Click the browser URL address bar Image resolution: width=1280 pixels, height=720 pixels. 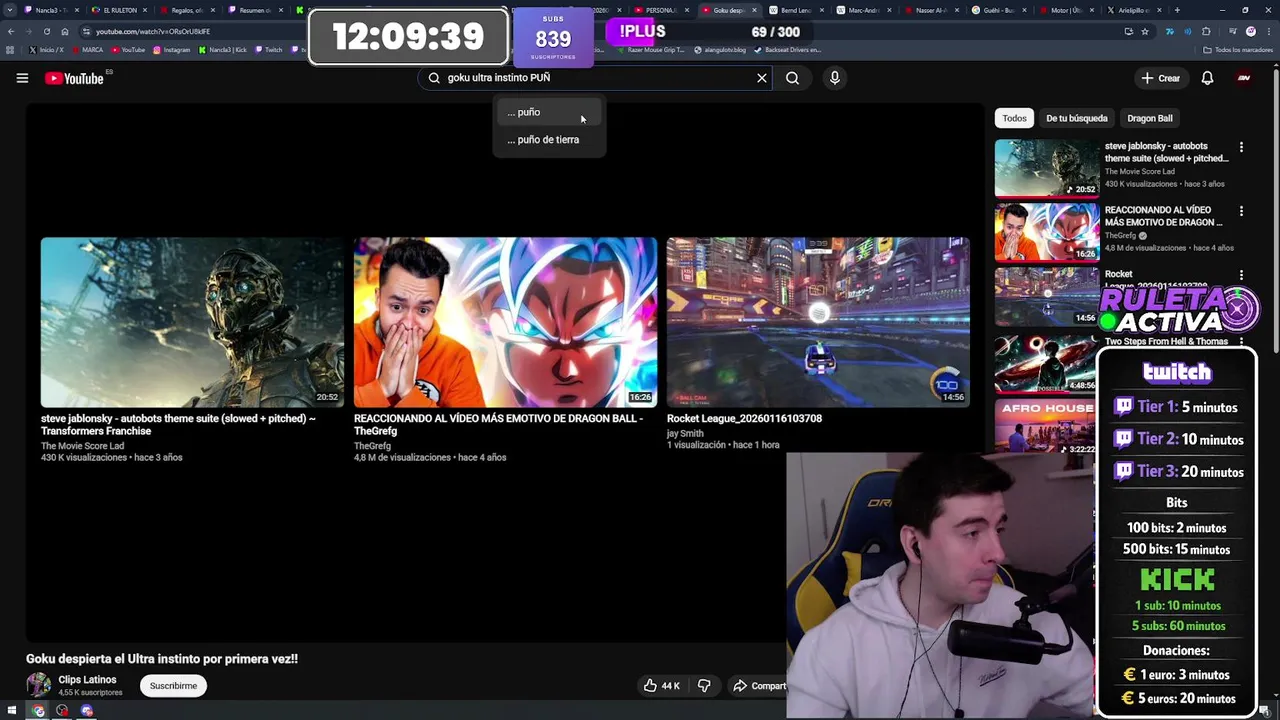[600, 31]
